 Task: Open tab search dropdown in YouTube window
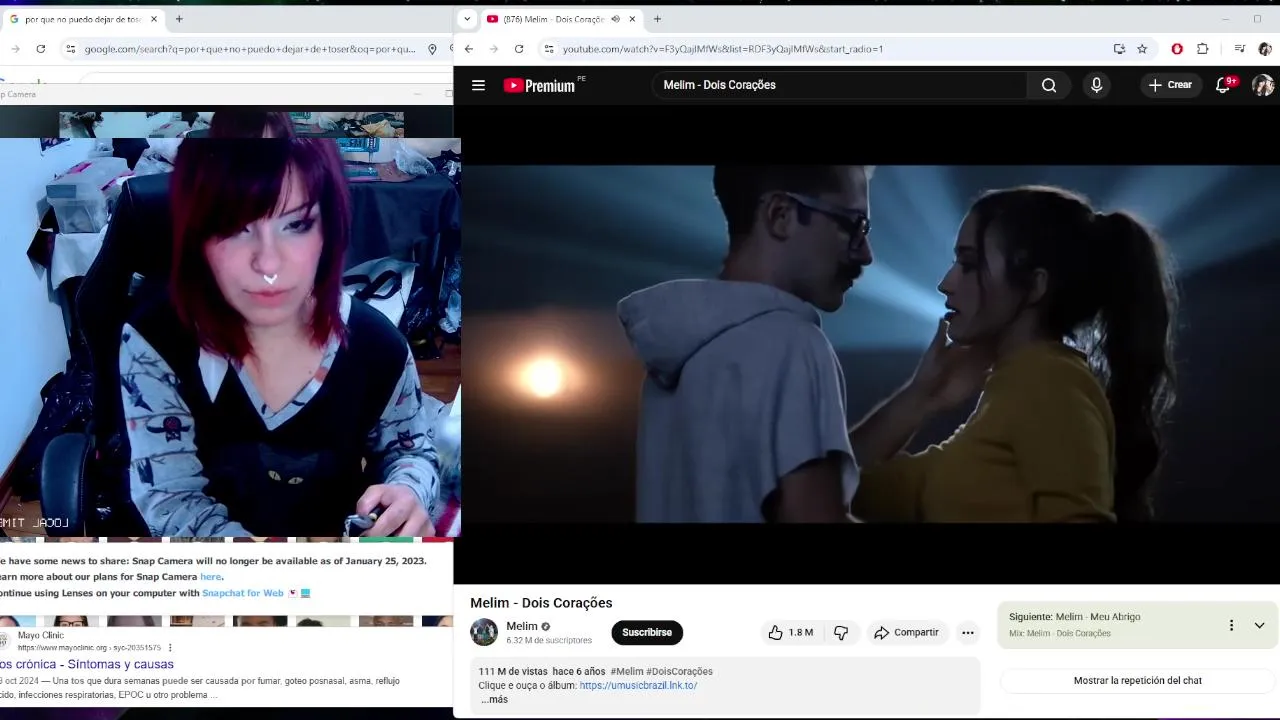click(x=467, y=19)
